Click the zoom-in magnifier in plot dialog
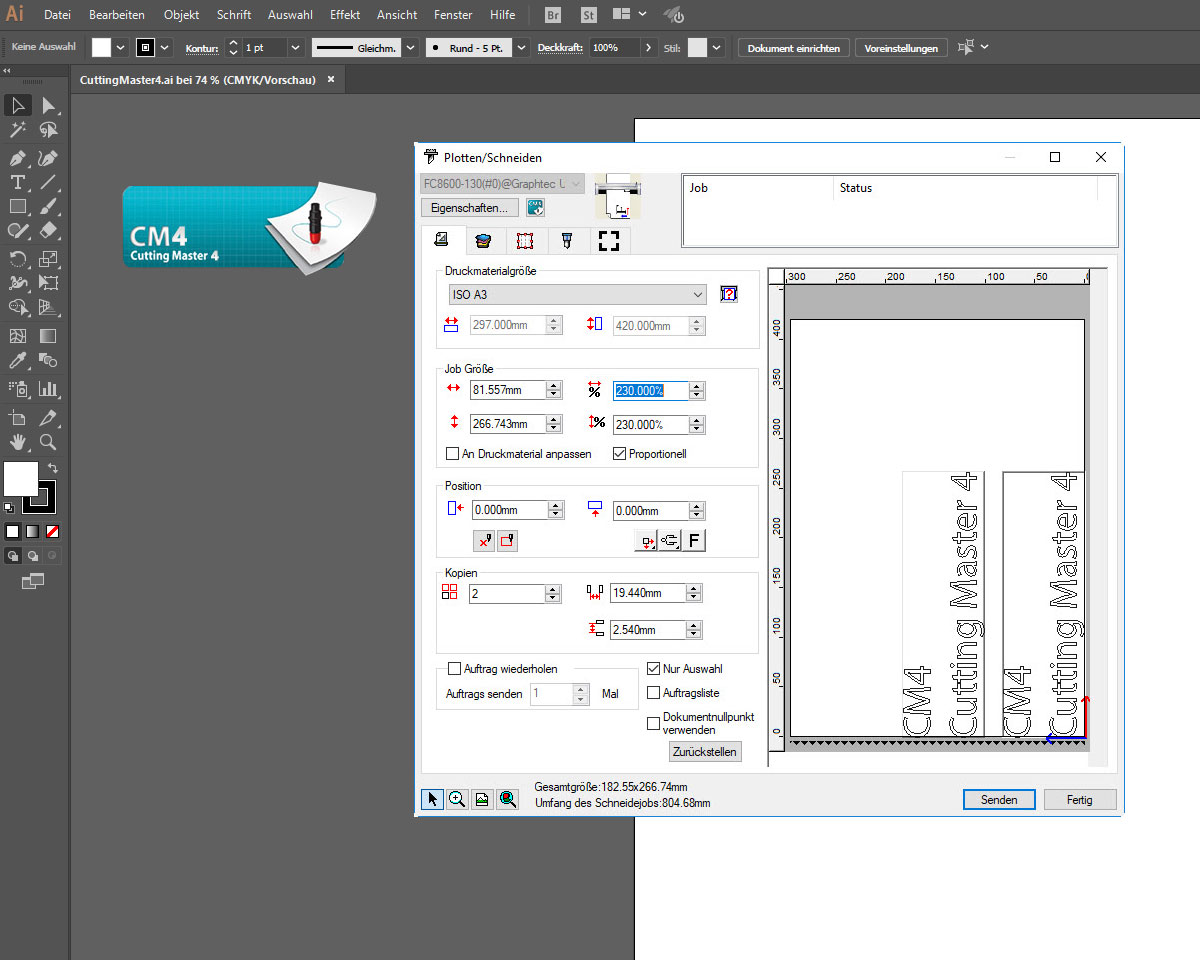Image resolution: width=1200 pixels, height=960 pixels. click(x=458, y=799)
